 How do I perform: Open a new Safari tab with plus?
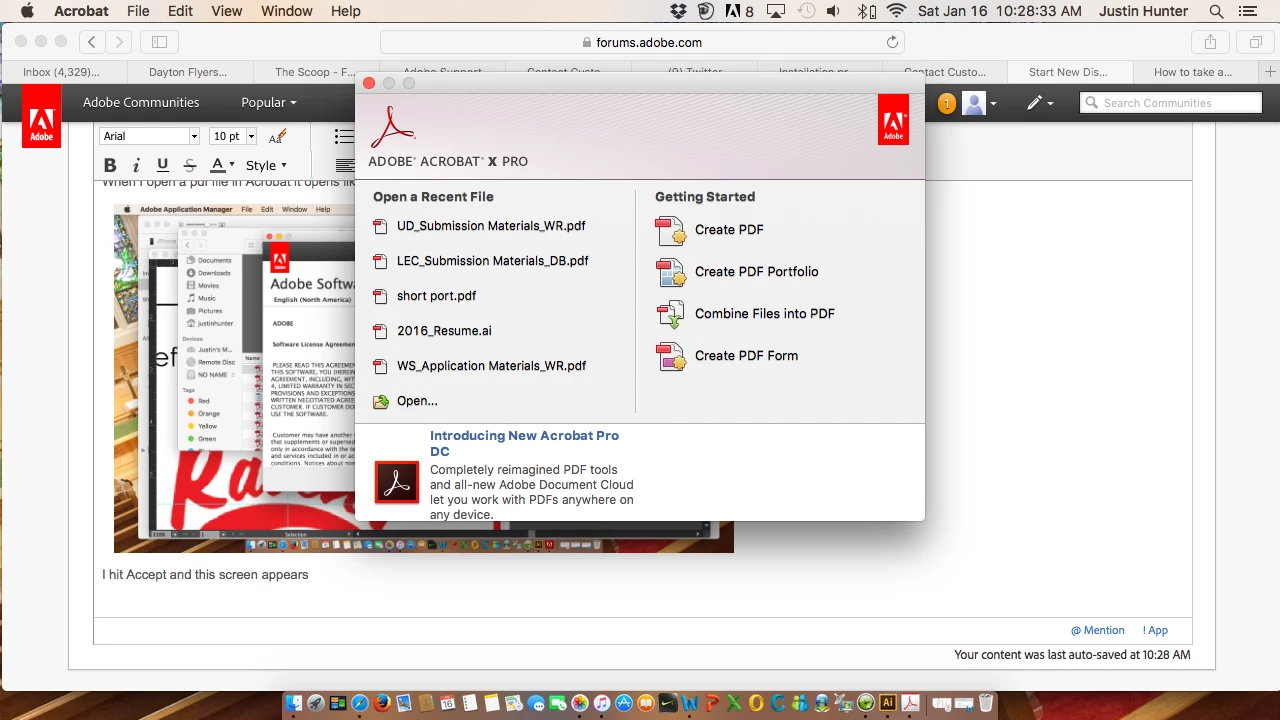coord(1270,72)
